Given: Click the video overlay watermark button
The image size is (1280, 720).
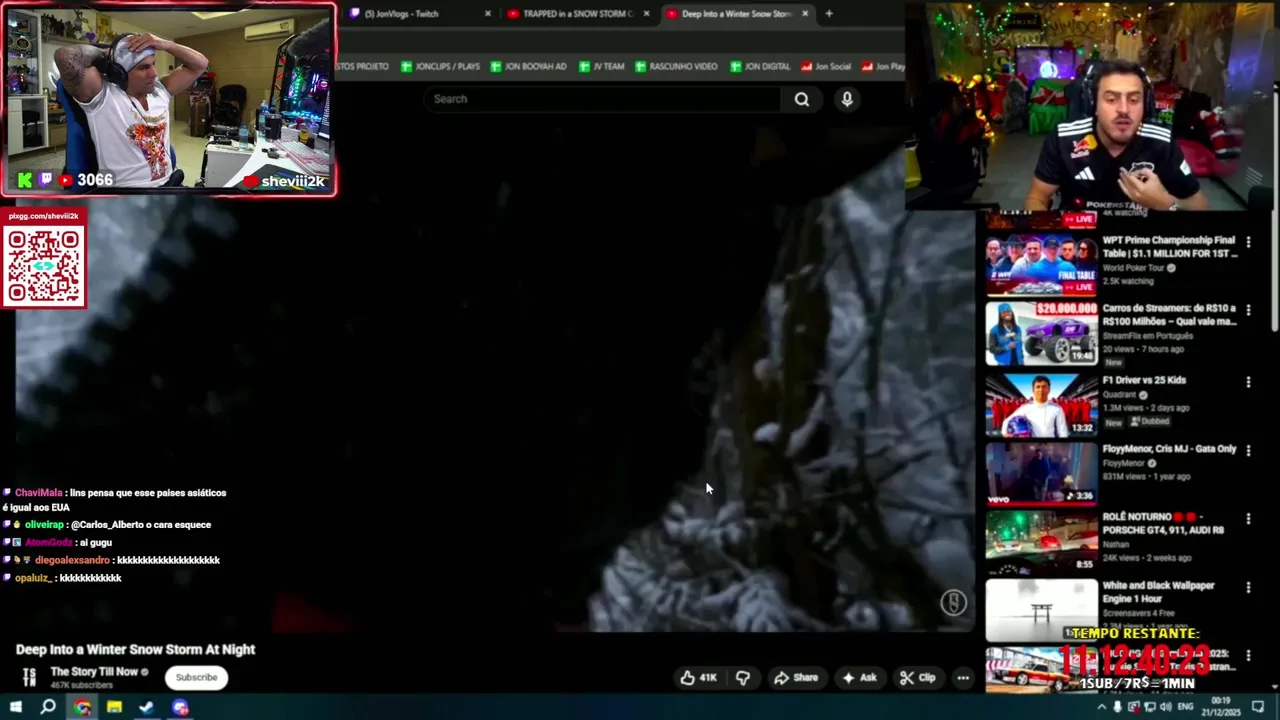Looking at the screenshot, I should click(x=953, y=602).
